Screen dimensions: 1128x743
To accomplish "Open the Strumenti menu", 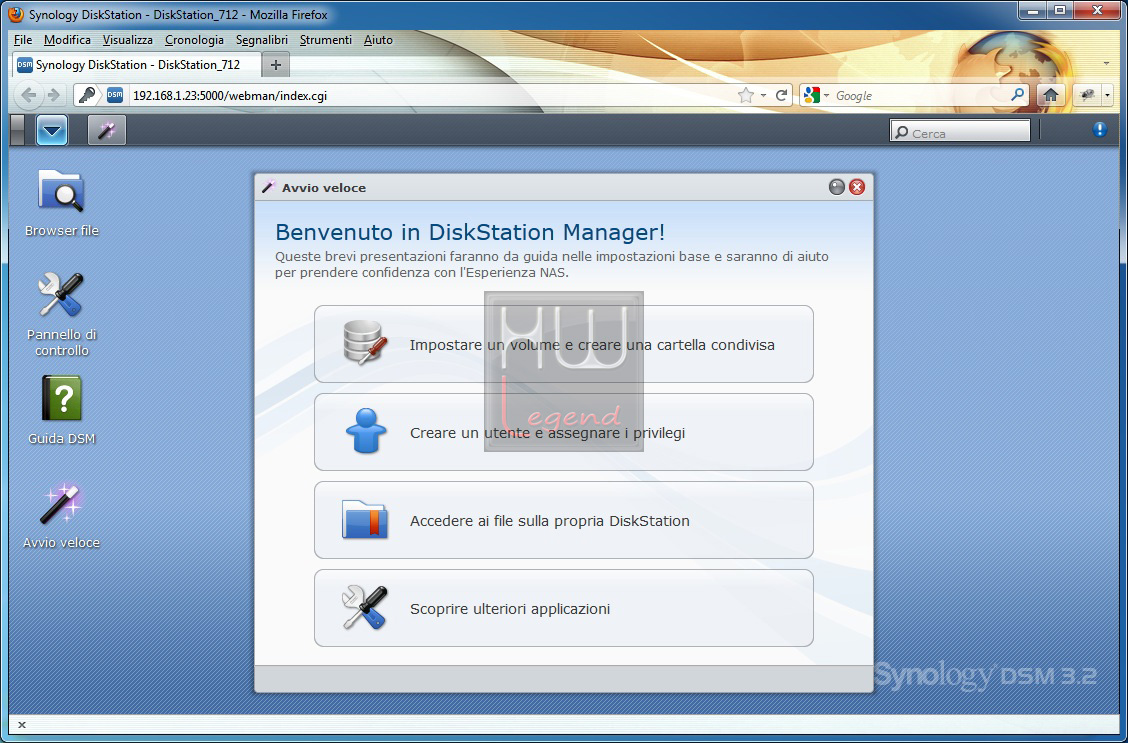I will pyautogui.click(x=326, y=40).
